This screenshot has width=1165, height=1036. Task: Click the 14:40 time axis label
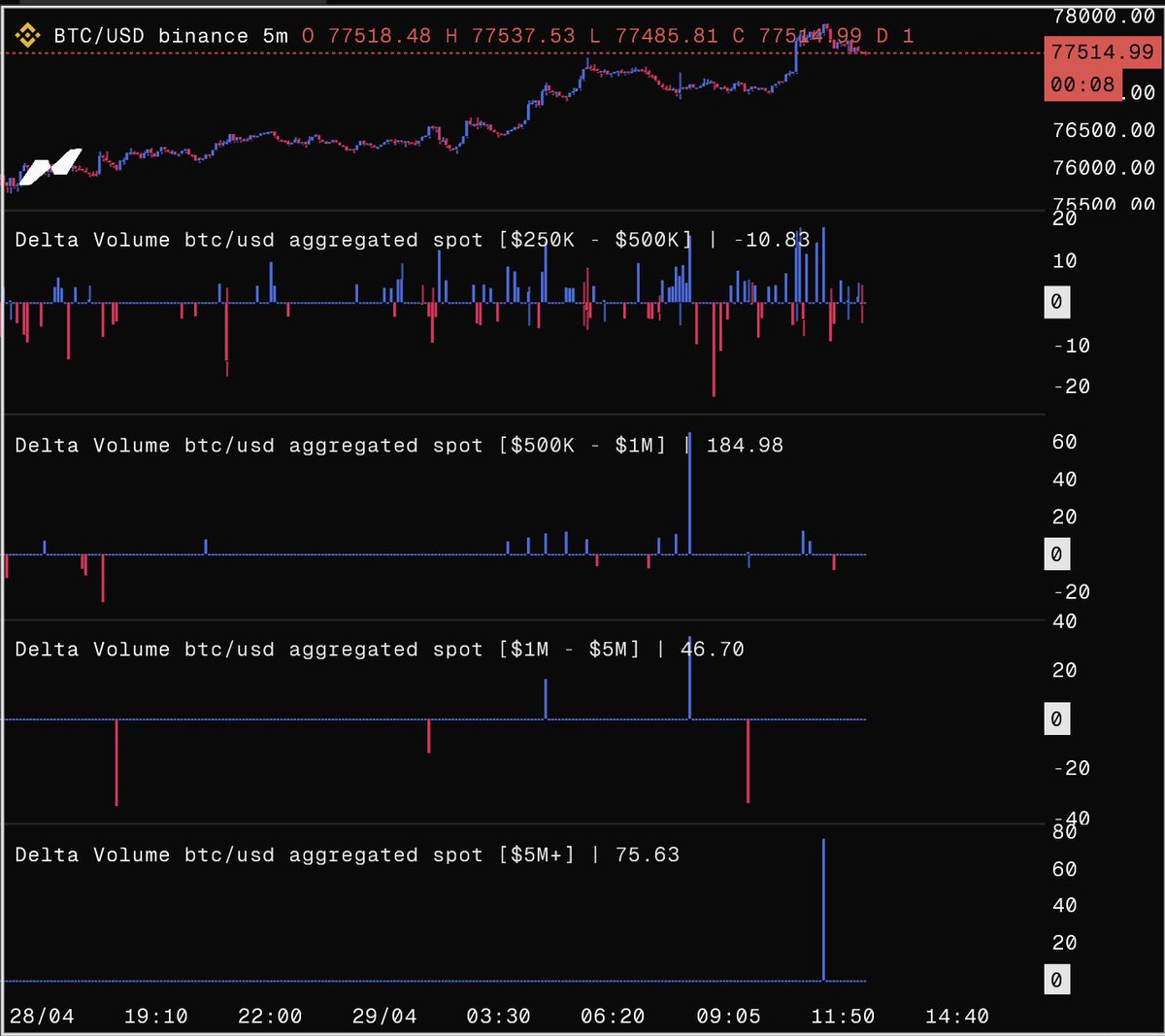[x=957, y=1017]
